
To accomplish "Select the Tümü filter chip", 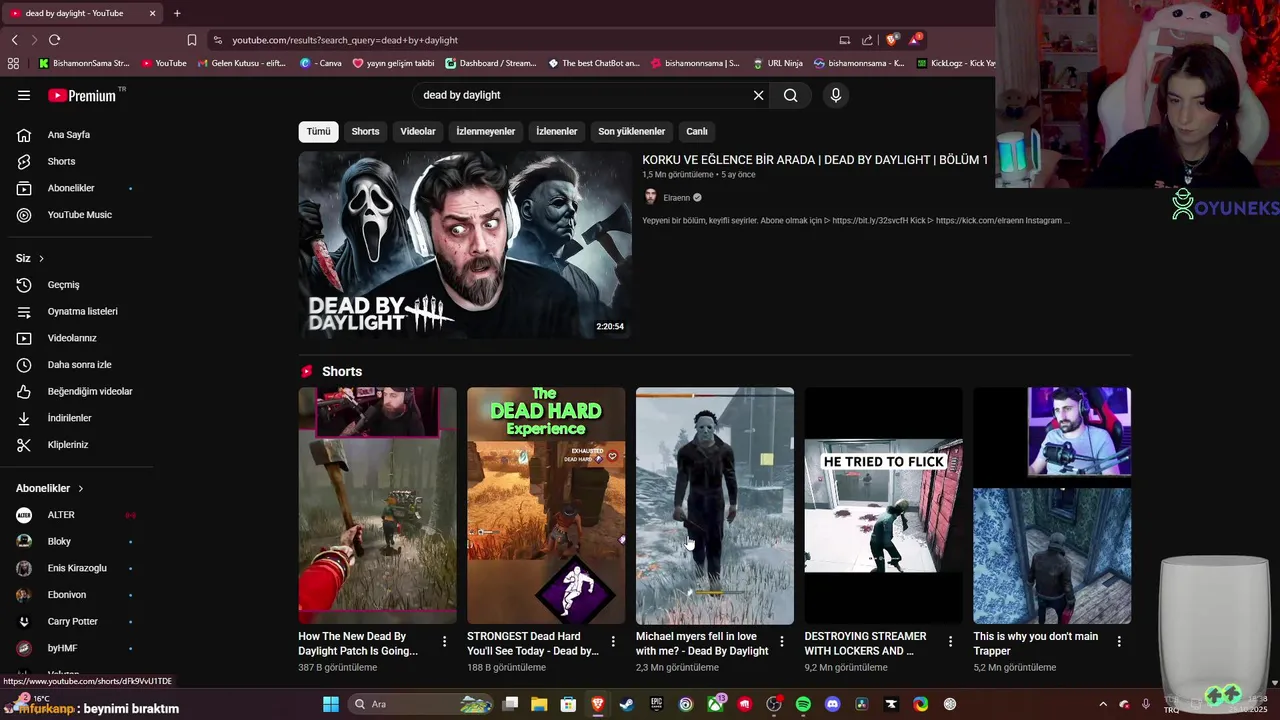I will pos(318,131).
